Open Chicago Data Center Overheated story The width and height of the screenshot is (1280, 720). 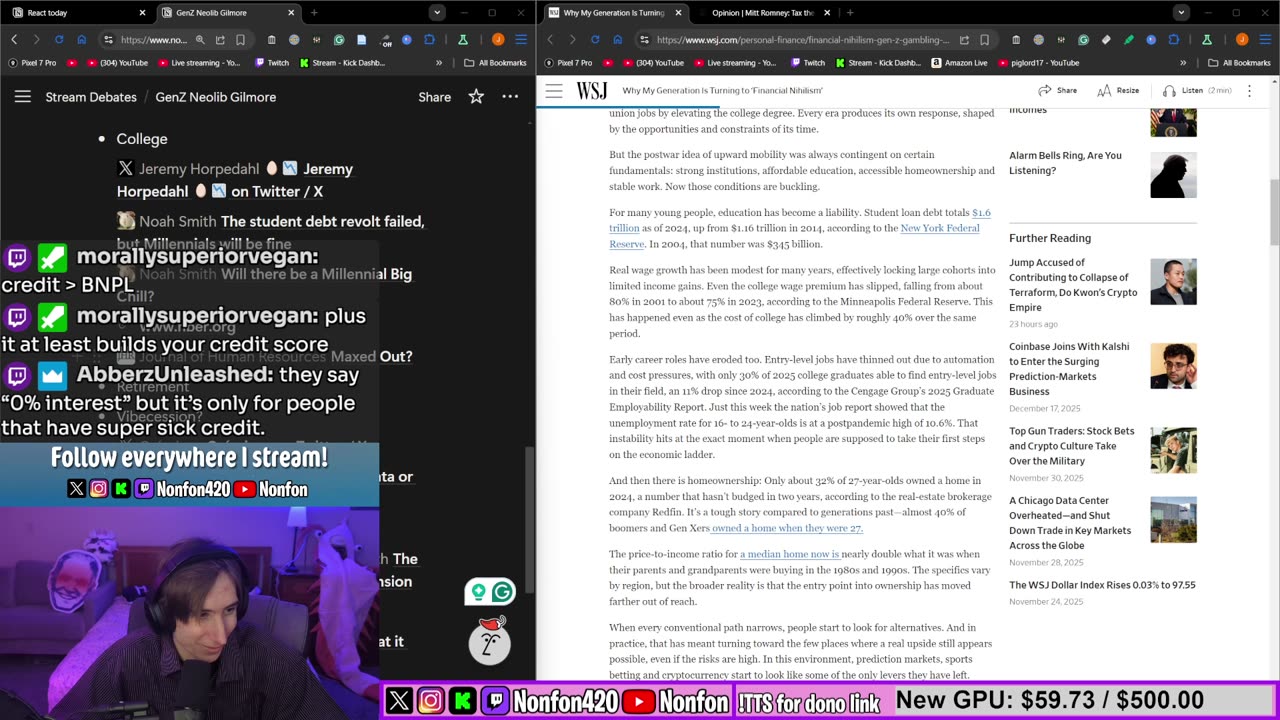point(1070,523)
